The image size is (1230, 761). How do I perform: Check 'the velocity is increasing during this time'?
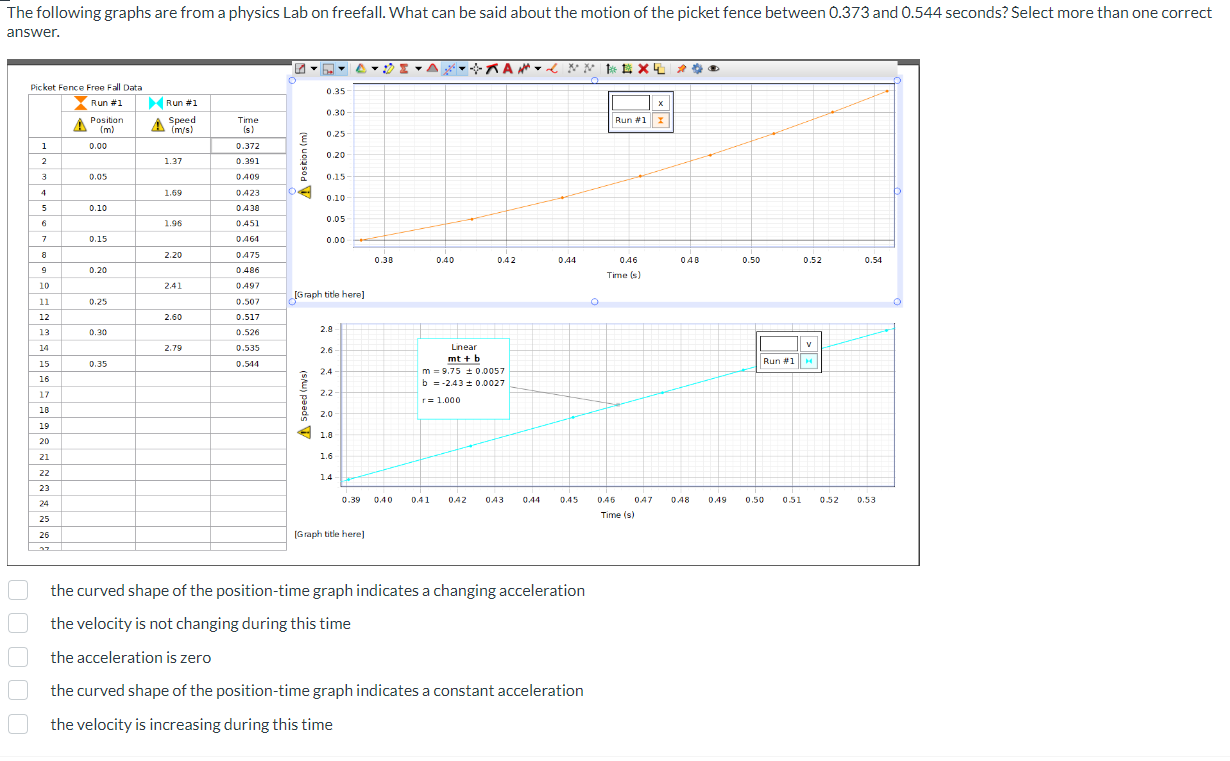point(17,724)
